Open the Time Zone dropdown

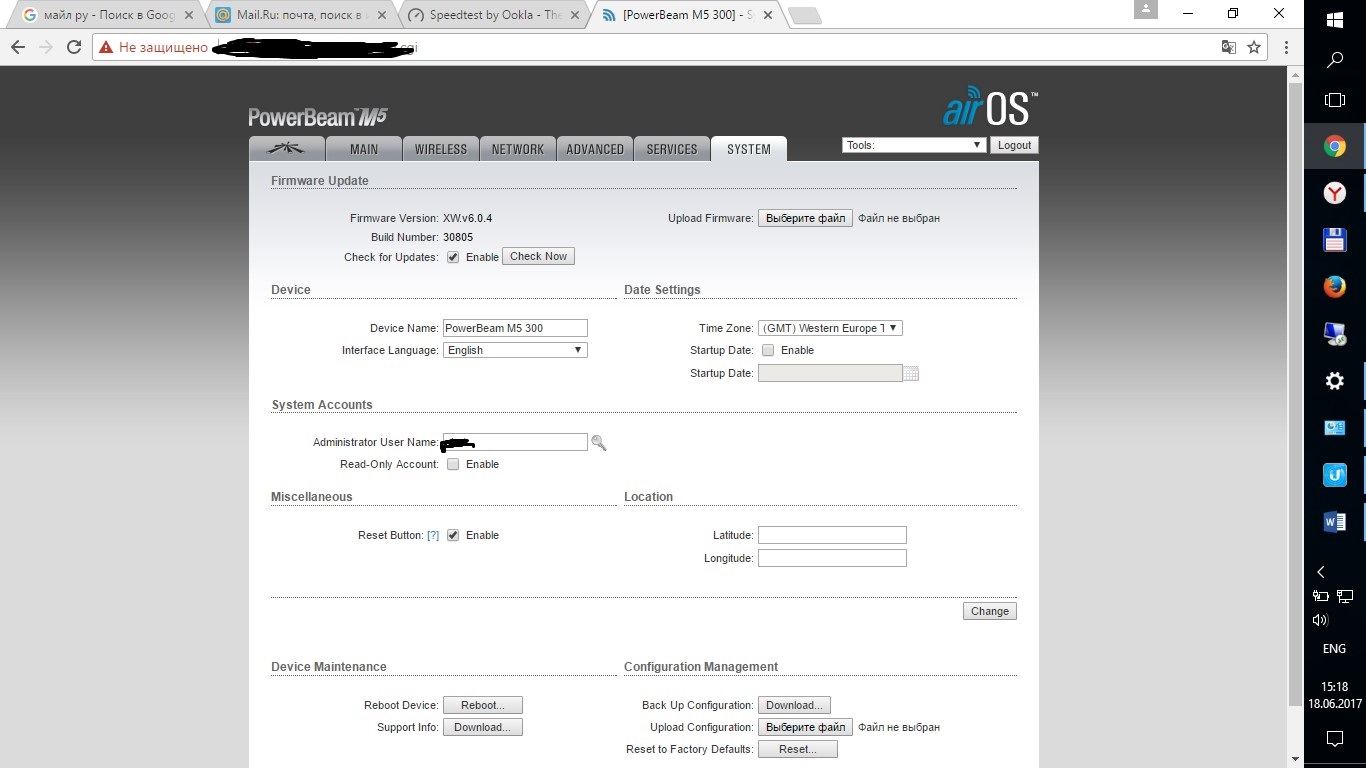[x=830, y=328]
